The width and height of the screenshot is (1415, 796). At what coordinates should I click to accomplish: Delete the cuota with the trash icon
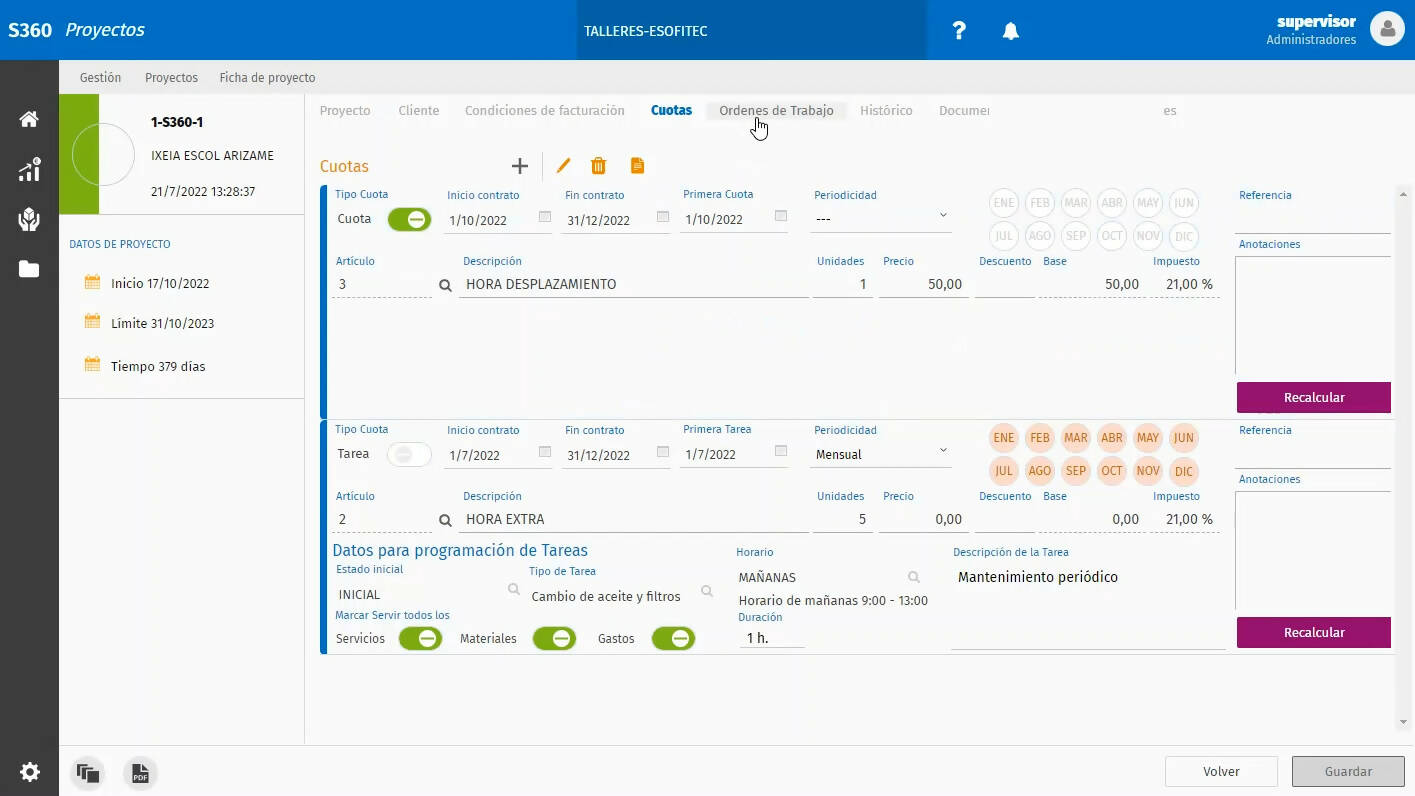(598, 166)
